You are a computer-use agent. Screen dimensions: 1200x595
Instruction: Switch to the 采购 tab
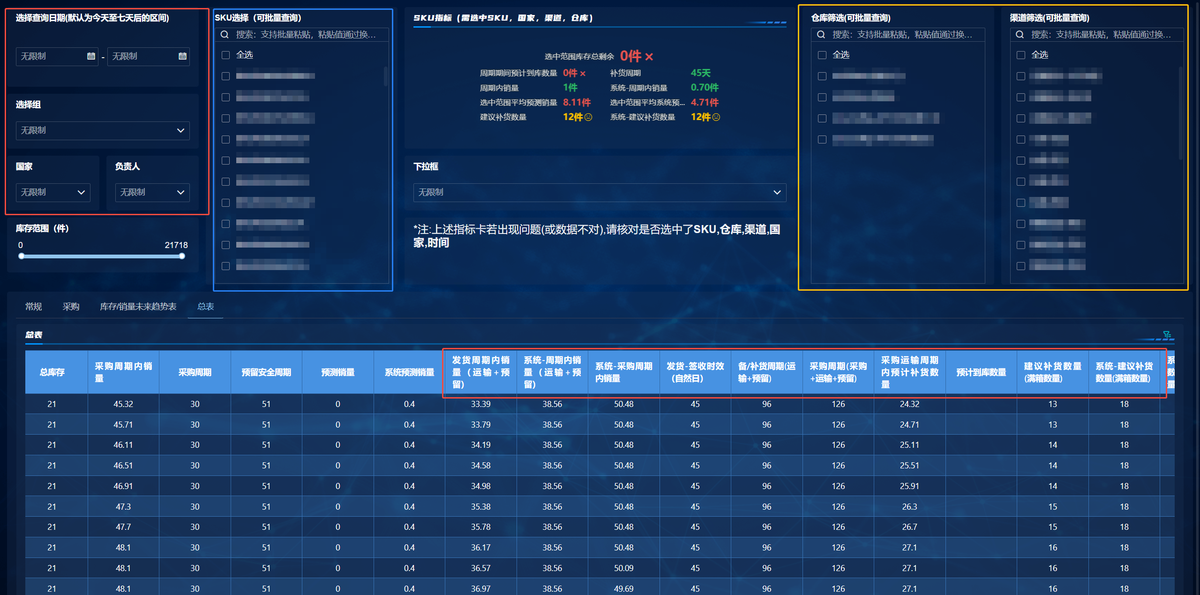[71, 307]
